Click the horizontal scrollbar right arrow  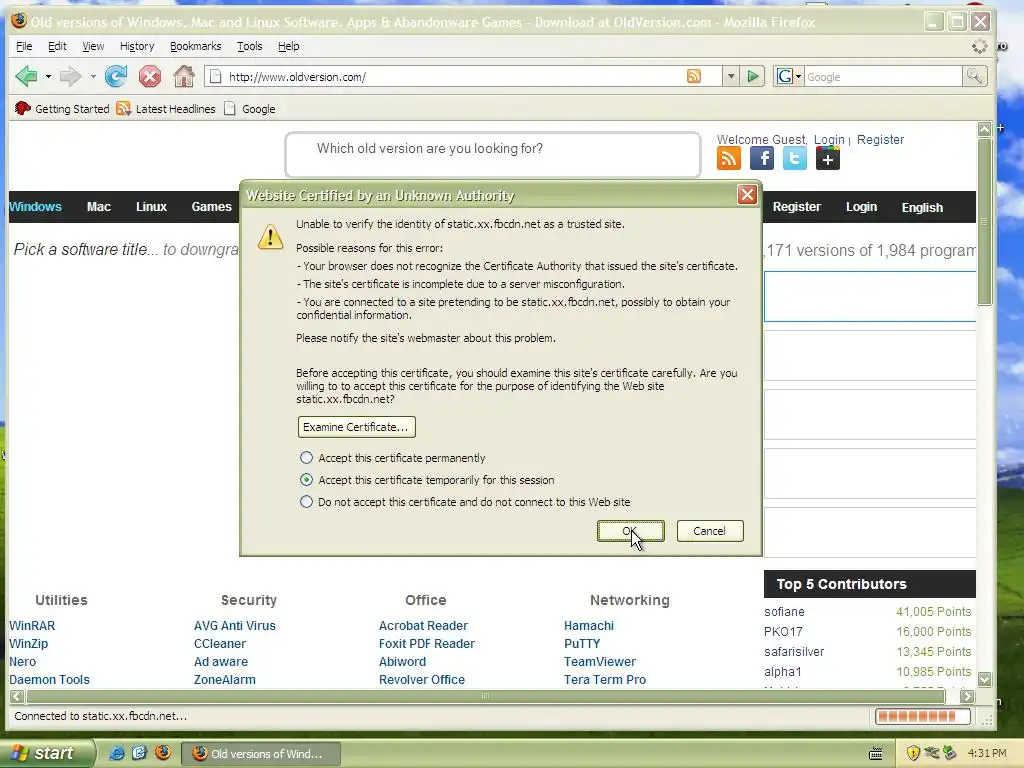click(967, 697)
